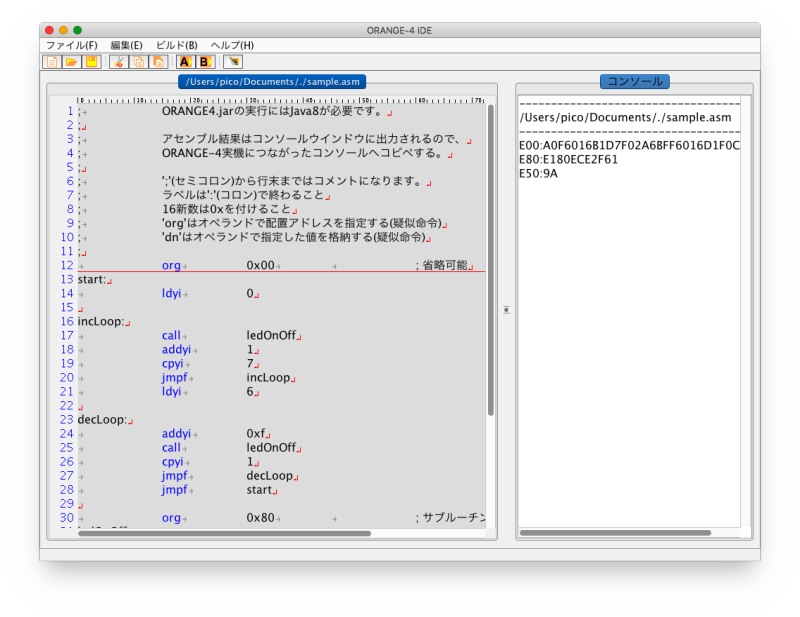Close the ORANGE-4 IDE window

(x=49, y=31)
